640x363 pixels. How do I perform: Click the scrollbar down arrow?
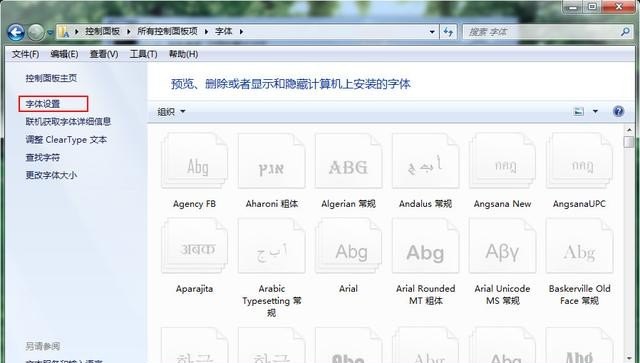tap(629, 358)
